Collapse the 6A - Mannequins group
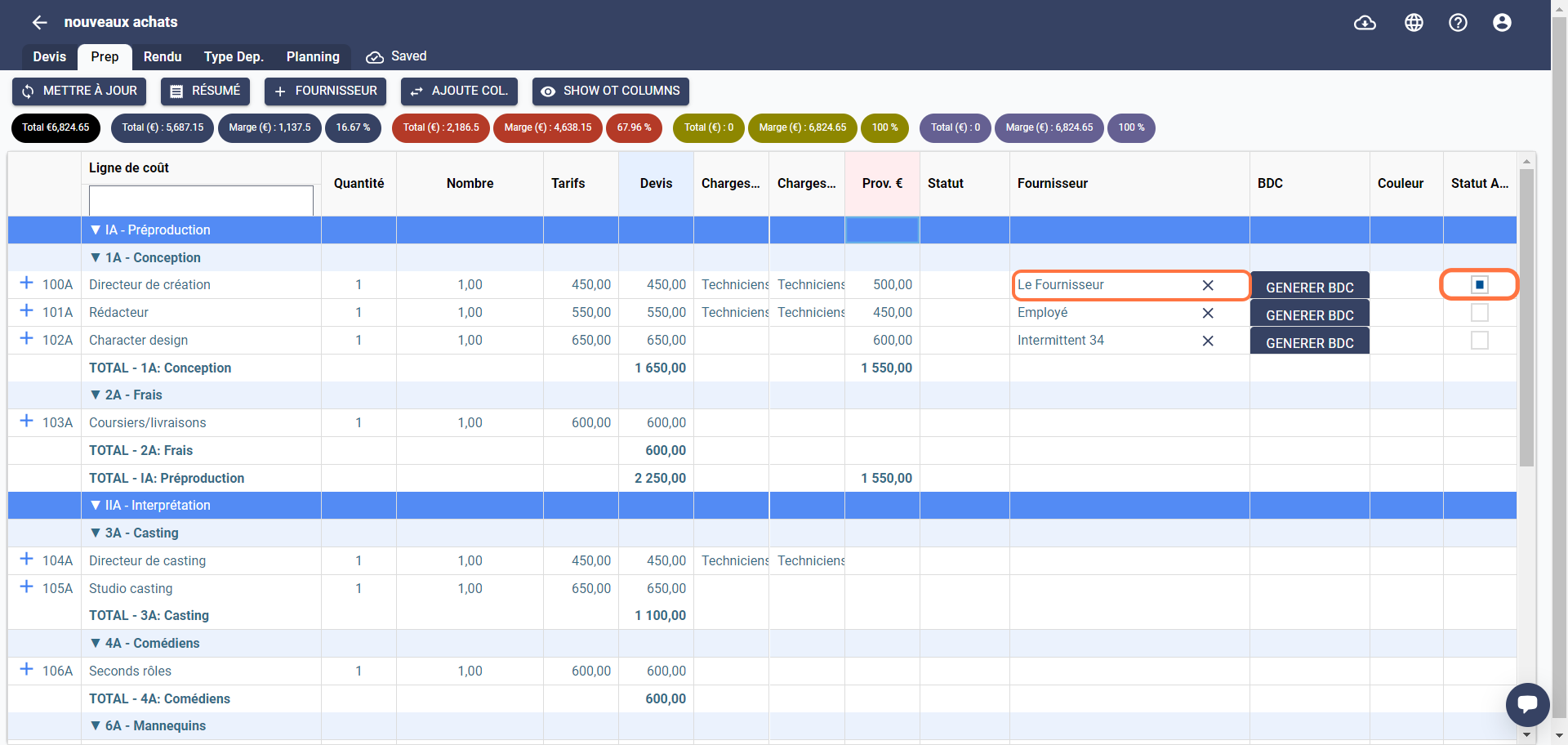 pyautogui.click(x=96, y=725)
